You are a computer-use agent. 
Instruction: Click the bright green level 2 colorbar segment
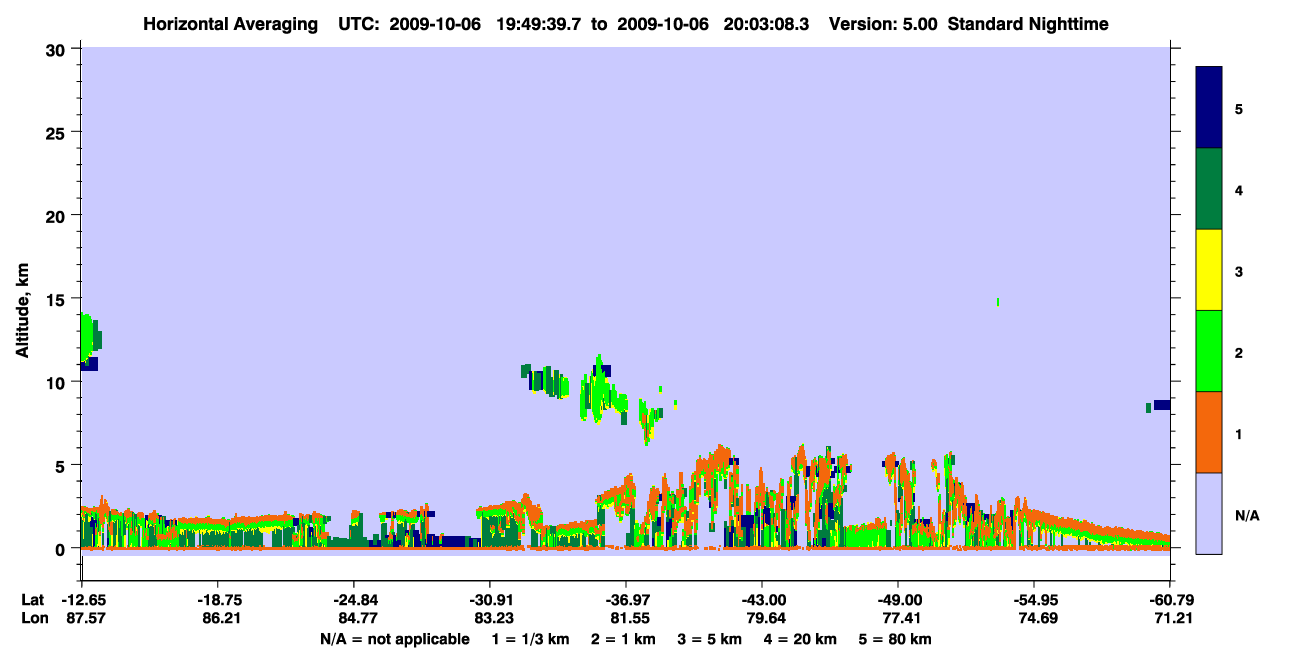1209,351
